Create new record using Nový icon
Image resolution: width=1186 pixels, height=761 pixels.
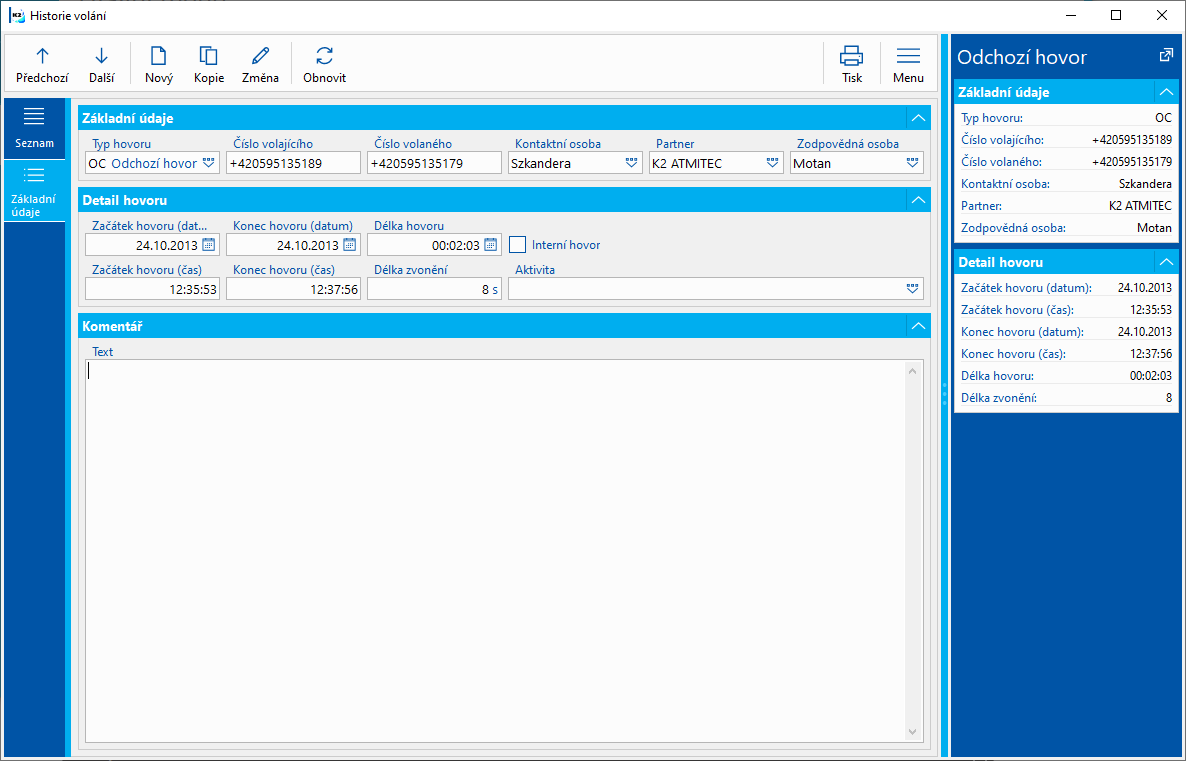[158, 64]
